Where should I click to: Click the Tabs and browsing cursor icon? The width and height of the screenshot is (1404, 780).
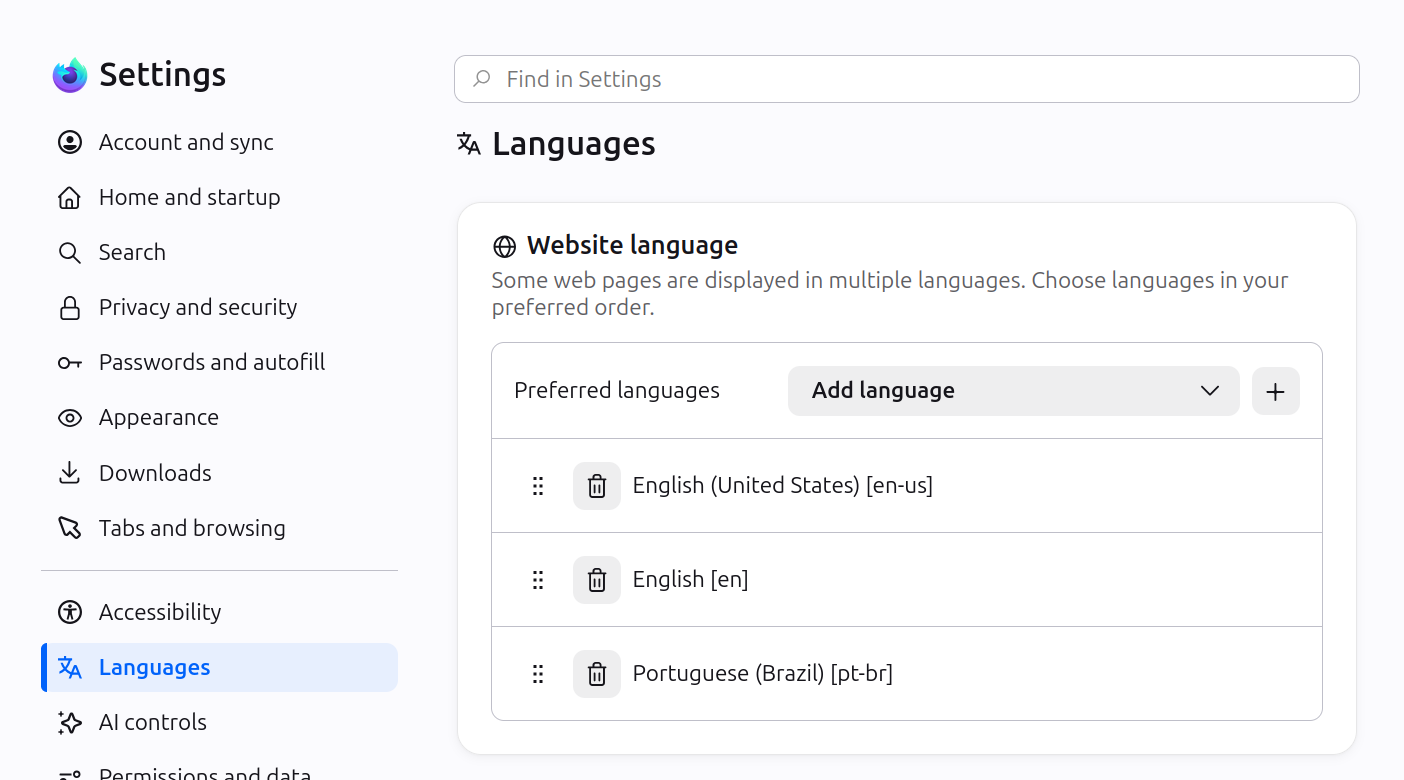point(70,527)
